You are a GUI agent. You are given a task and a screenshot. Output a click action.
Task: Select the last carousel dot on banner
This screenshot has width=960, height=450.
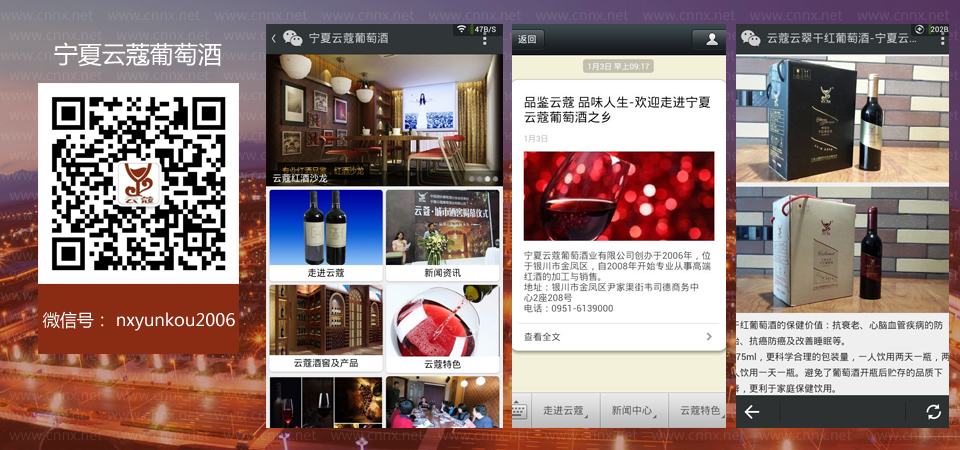click(495, 179)
